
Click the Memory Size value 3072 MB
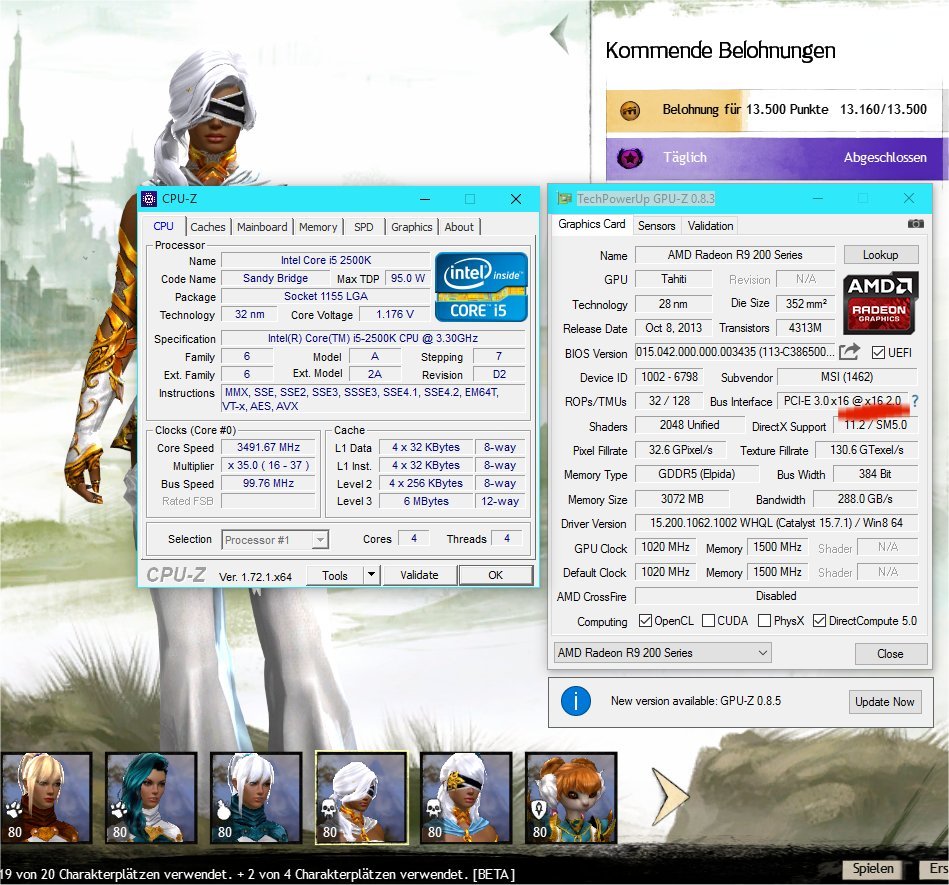point(682,499)
